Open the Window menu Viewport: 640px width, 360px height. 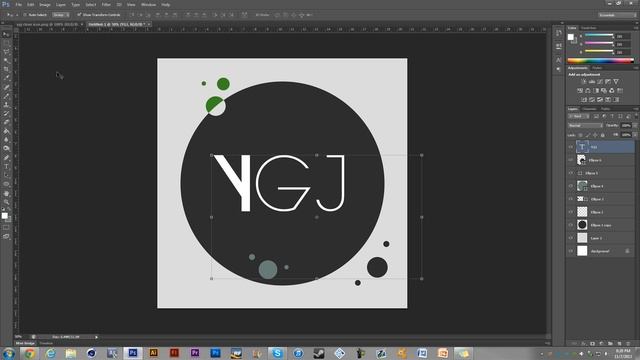click(x=148, y=4)
